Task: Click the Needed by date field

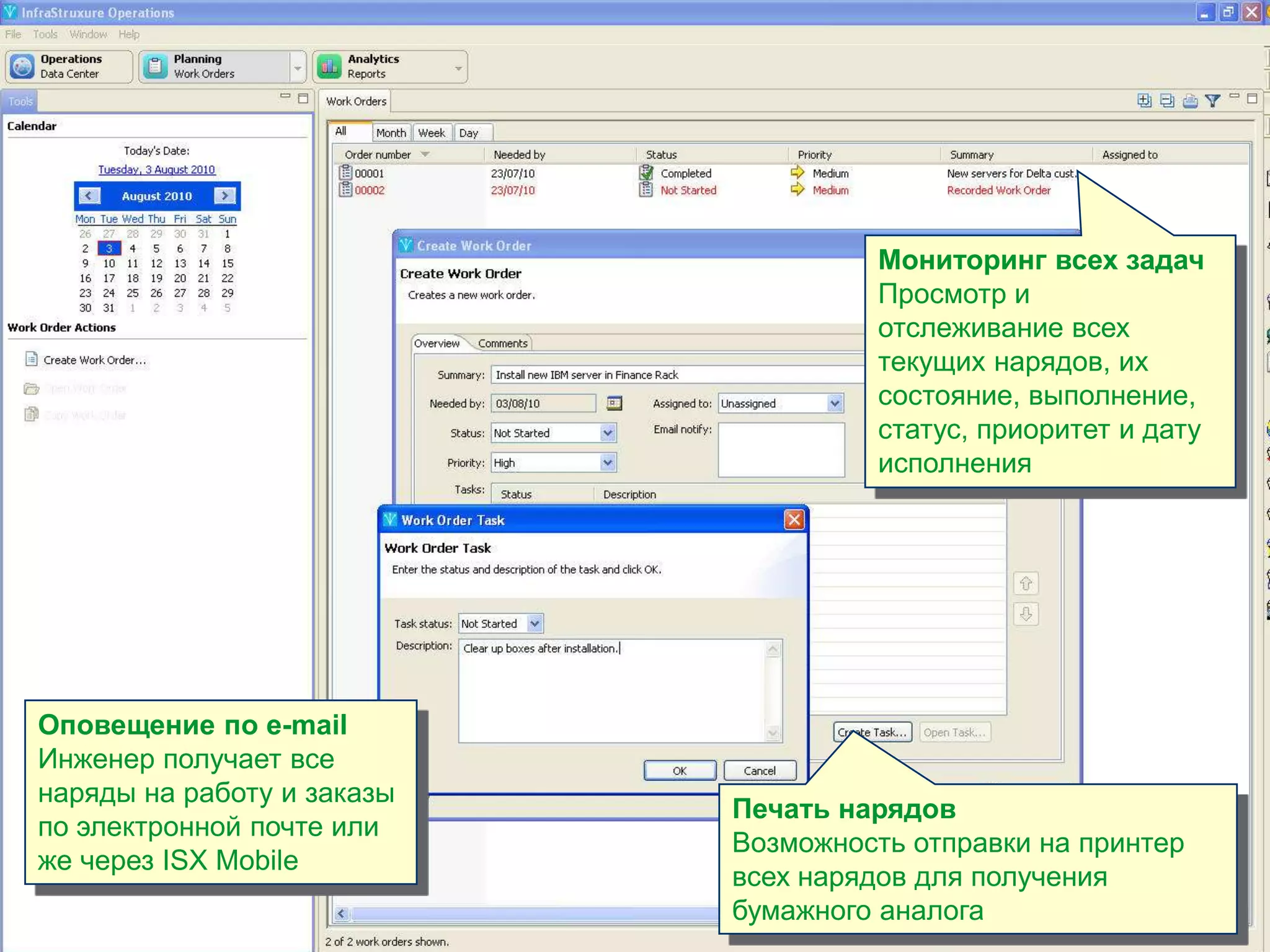Action: (x=543, y=403)
